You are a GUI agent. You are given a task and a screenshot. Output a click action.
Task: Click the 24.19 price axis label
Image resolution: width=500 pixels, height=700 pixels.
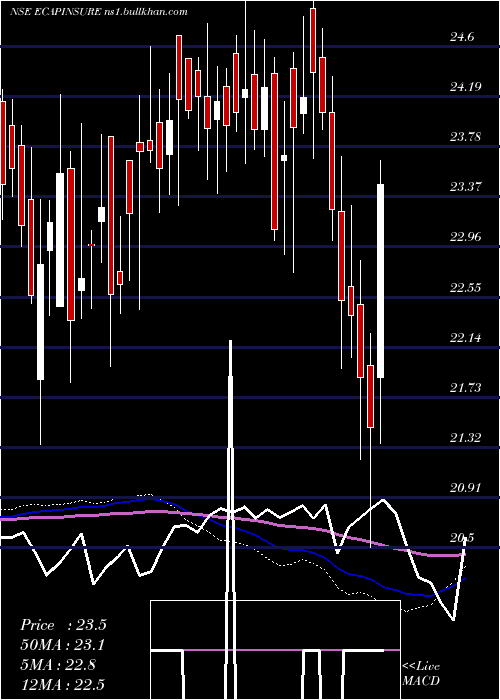point(466,87)
